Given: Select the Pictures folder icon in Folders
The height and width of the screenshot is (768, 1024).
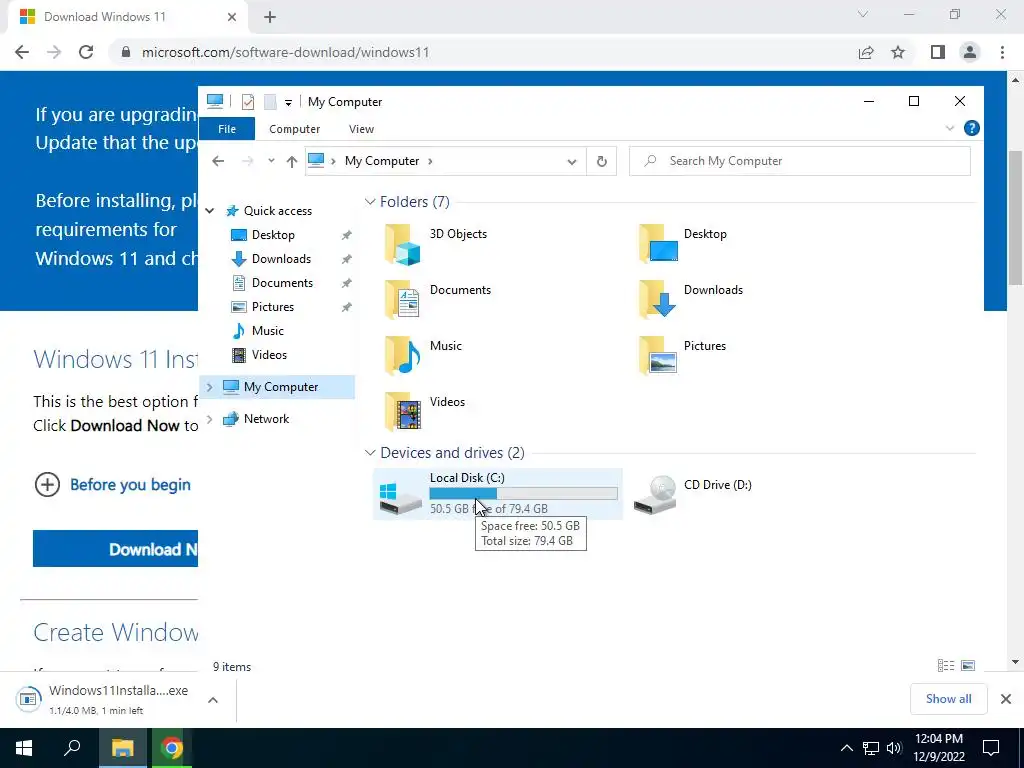Looking at the screenshot, I should pyautogui.click(x=658, y=355).
